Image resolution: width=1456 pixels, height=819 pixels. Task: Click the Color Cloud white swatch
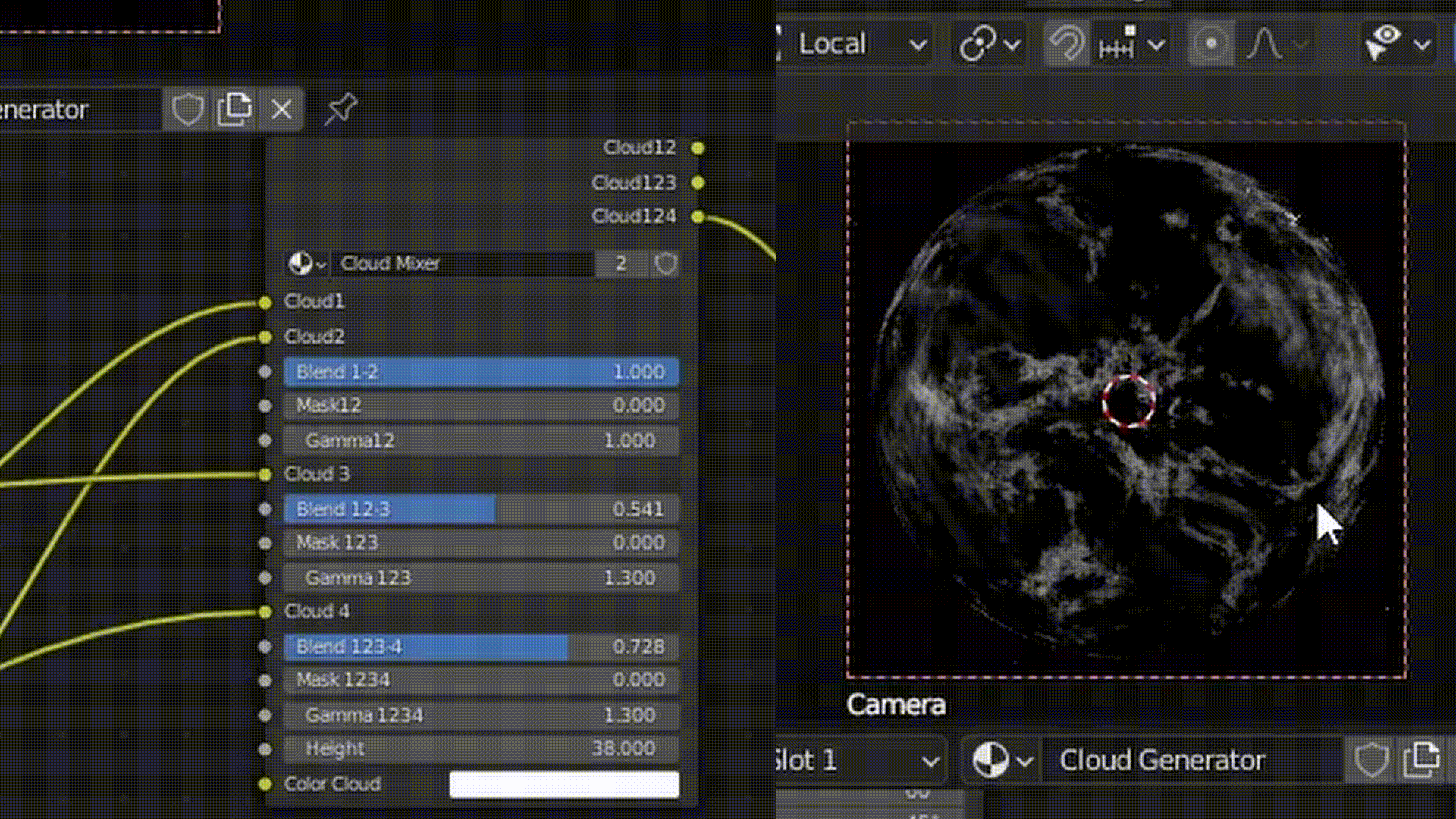(x=563, y=784)
